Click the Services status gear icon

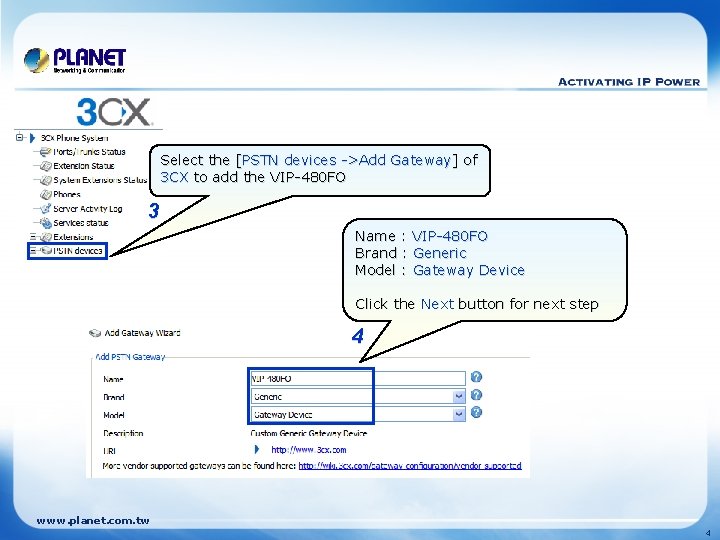45,223
